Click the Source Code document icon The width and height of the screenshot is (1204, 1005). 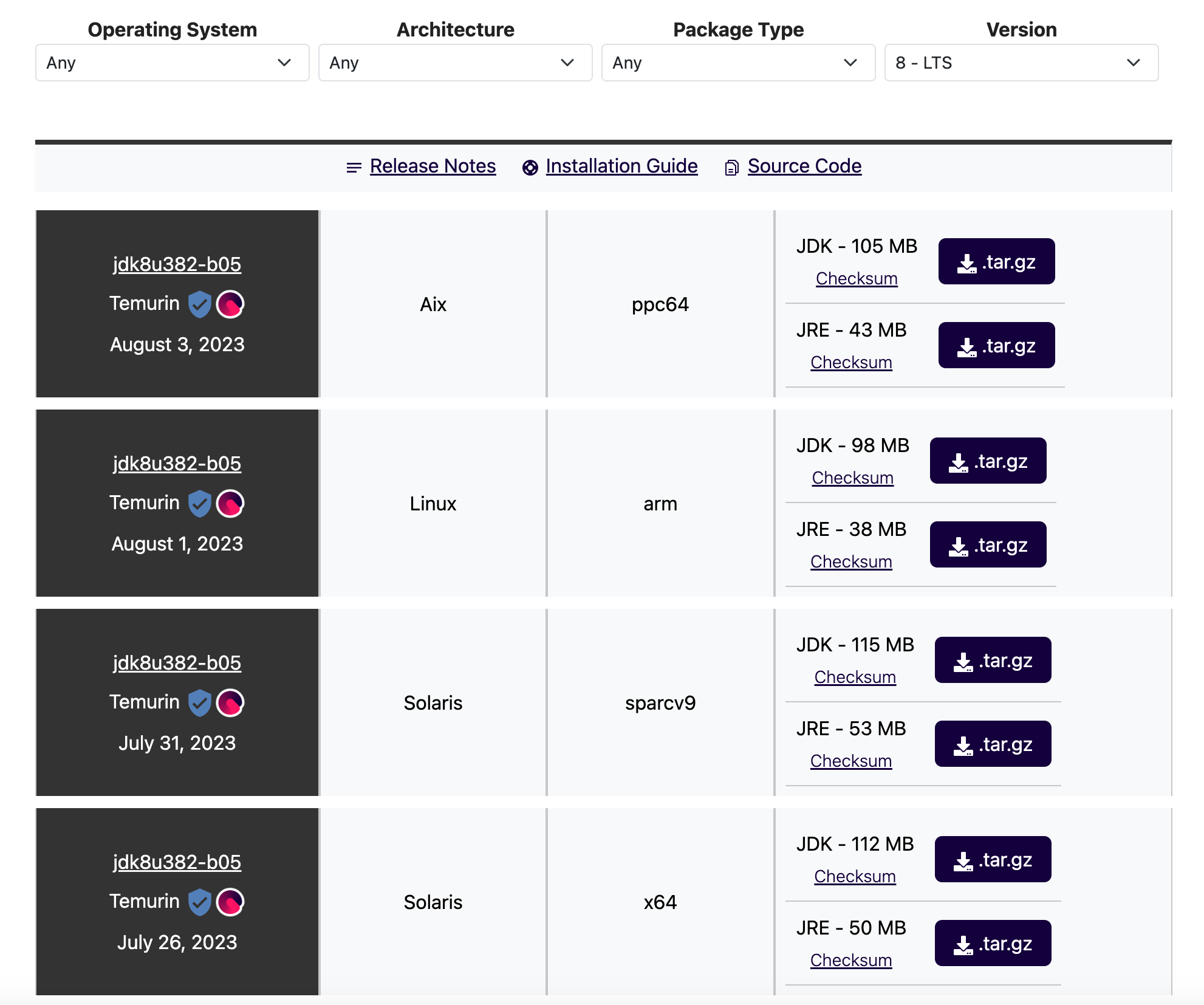point(731,168)
